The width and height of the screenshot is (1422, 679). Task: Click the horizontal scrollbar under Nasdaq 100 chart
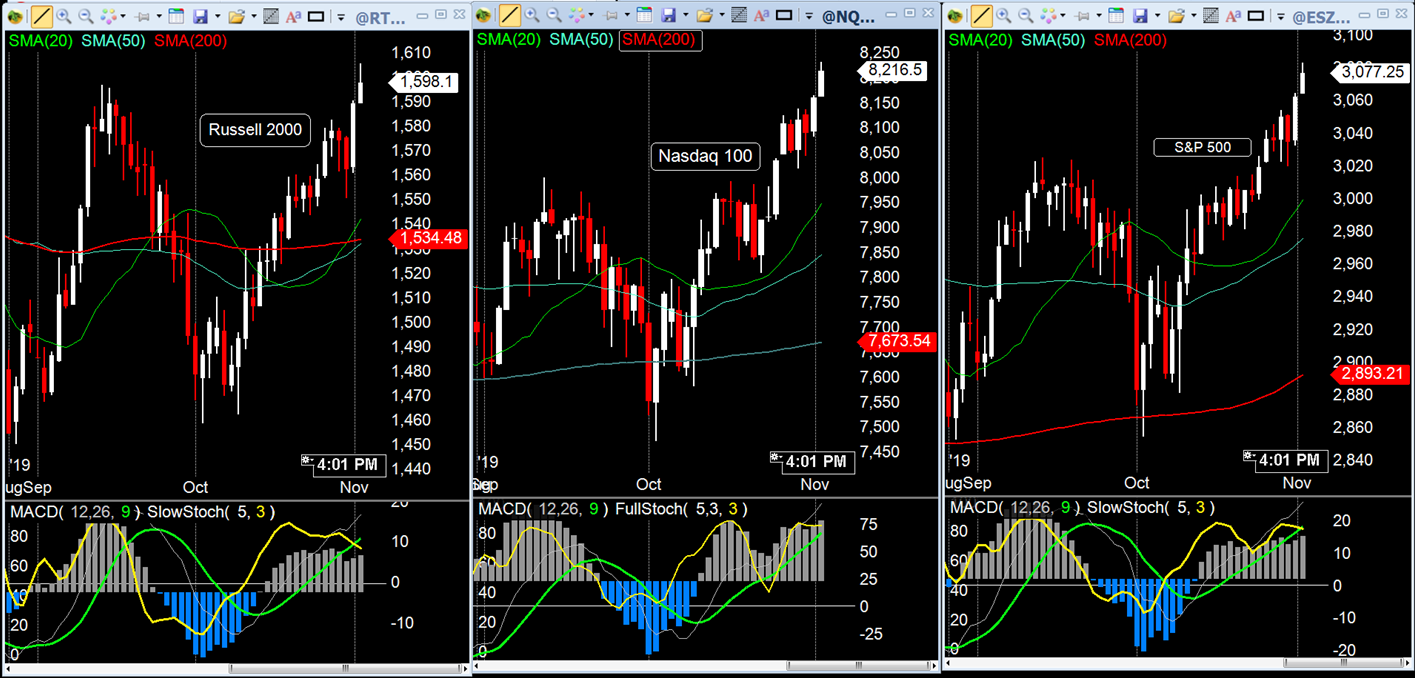(706, 666)
